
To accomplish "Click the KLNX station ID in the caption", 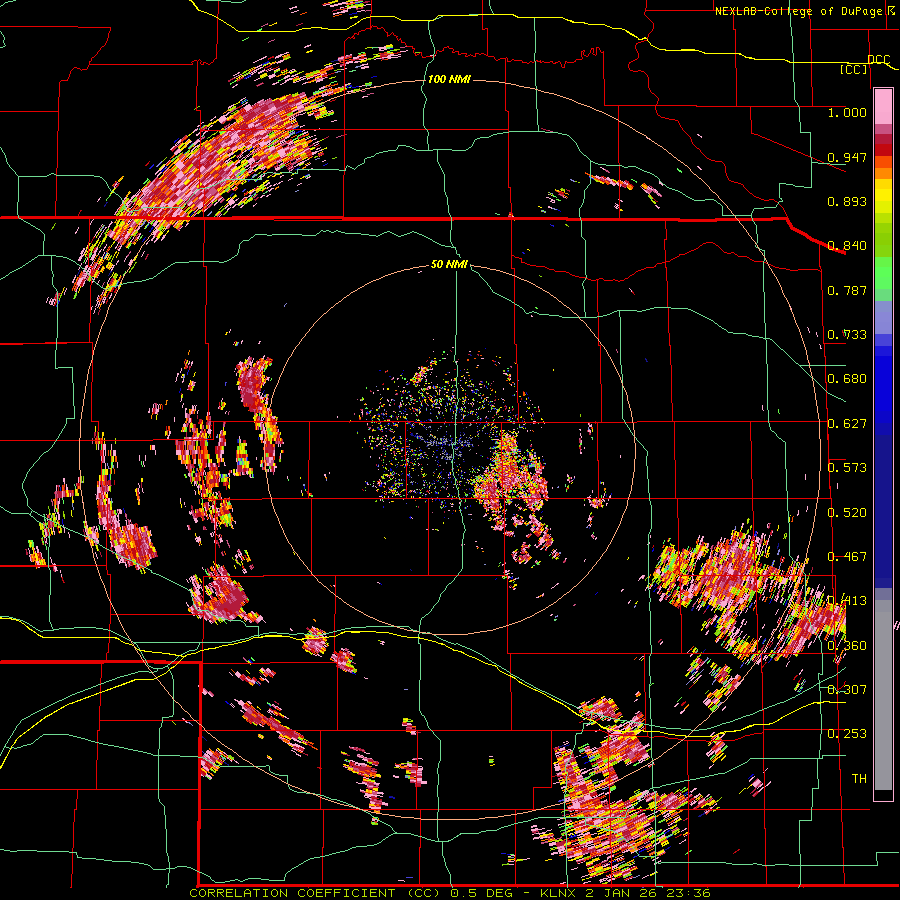I will (x=558, y=893).
